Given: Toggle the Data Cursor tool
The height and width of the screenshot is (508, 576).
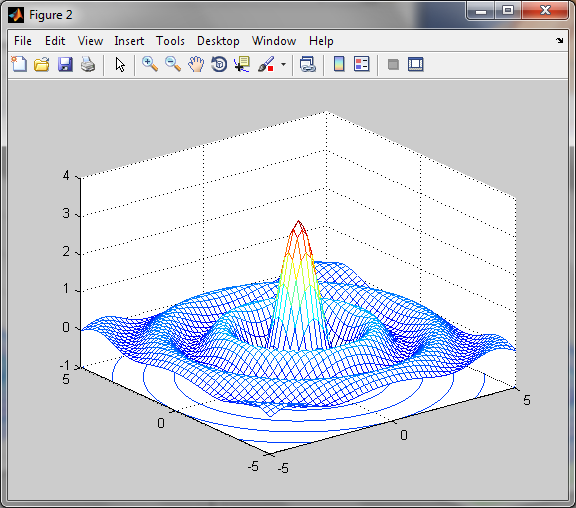Looking at the screenshot, I should point(242,64).
